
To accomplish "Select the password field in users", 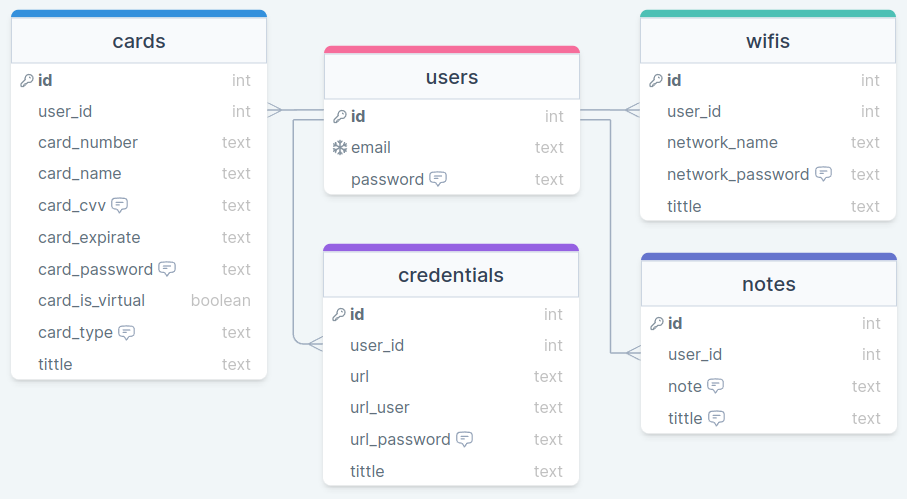I will [x=452, y=179].
